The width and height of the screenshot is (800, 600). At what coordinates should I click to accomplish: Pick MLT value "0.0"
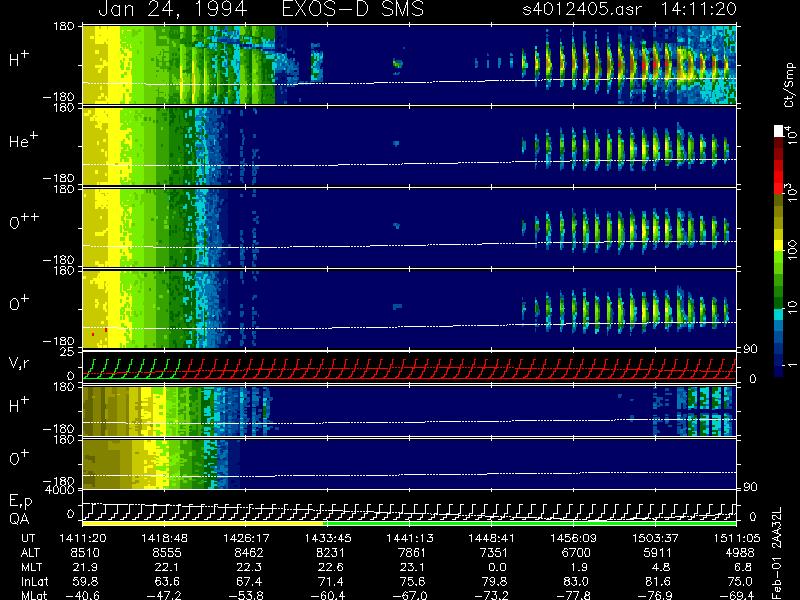coord(497,567)
